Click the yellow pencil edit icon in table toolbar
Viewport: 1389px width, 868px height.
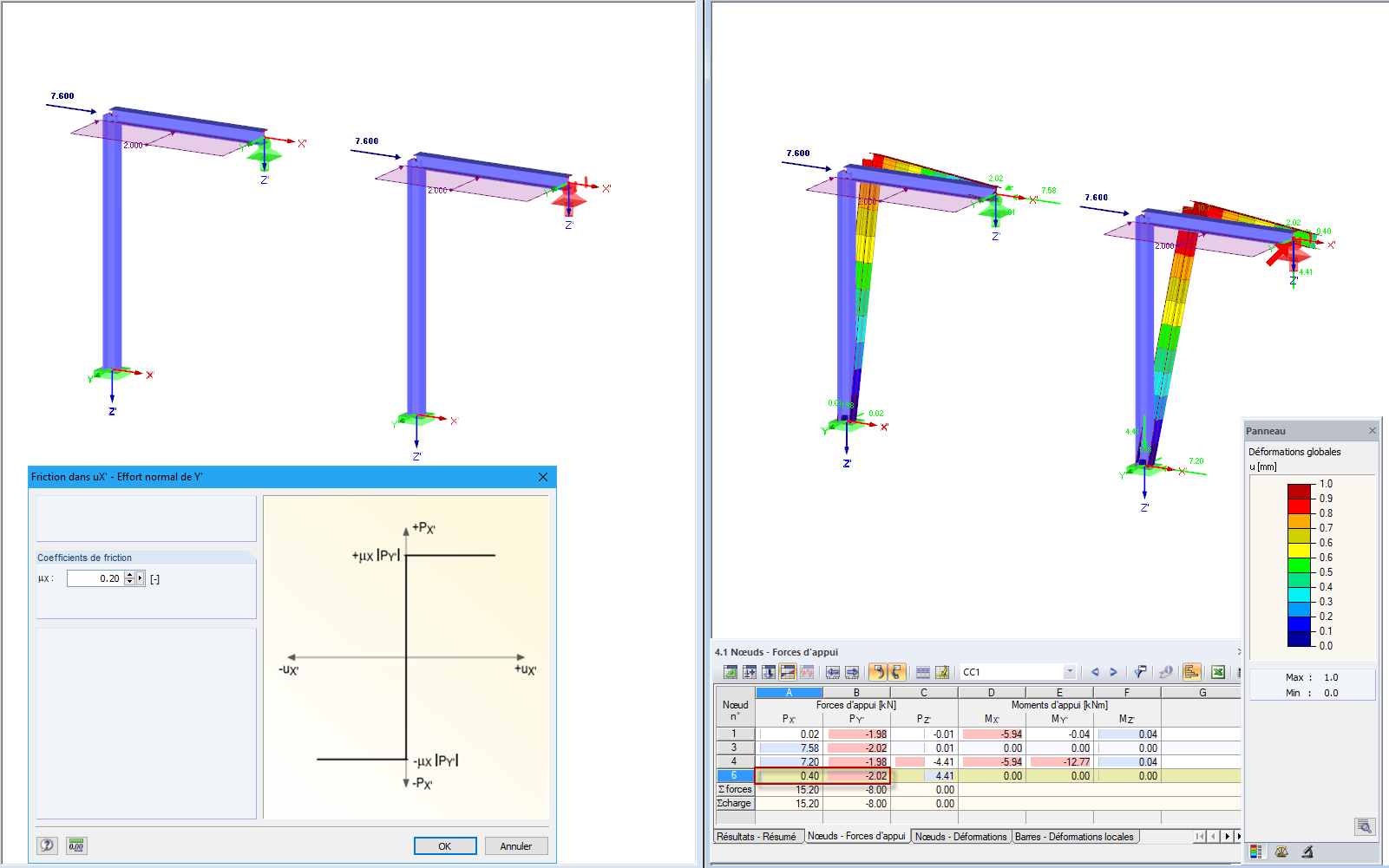(944, 671)
